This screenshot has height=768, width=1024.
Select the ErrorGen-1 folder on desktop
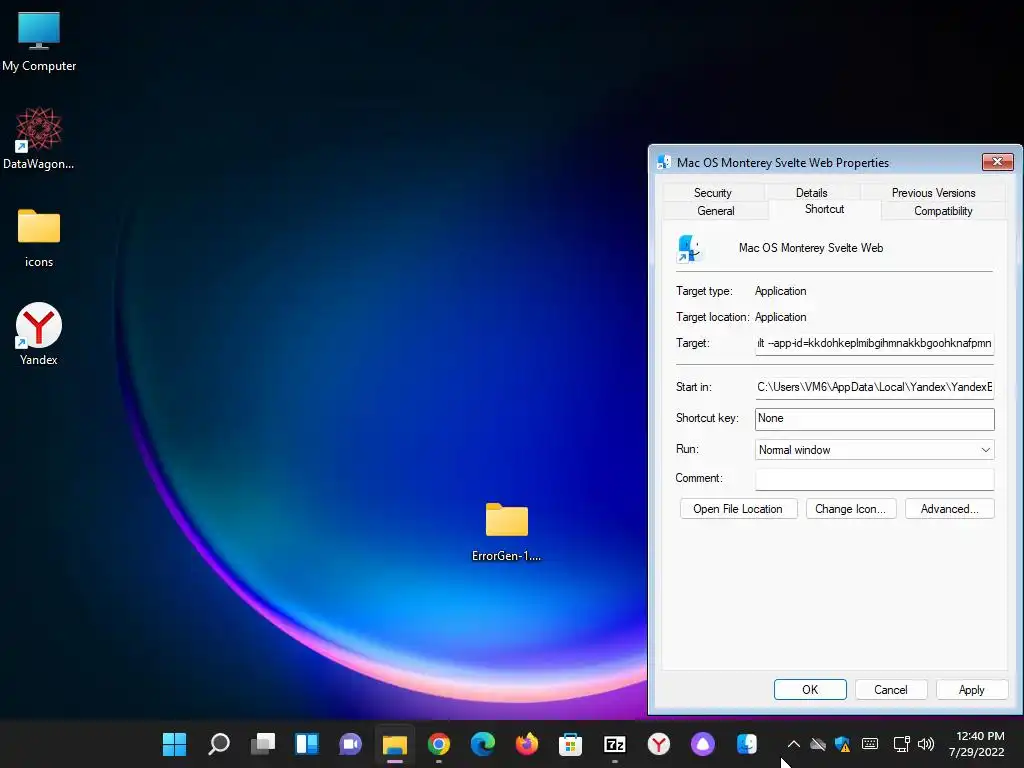click(506, 532)
